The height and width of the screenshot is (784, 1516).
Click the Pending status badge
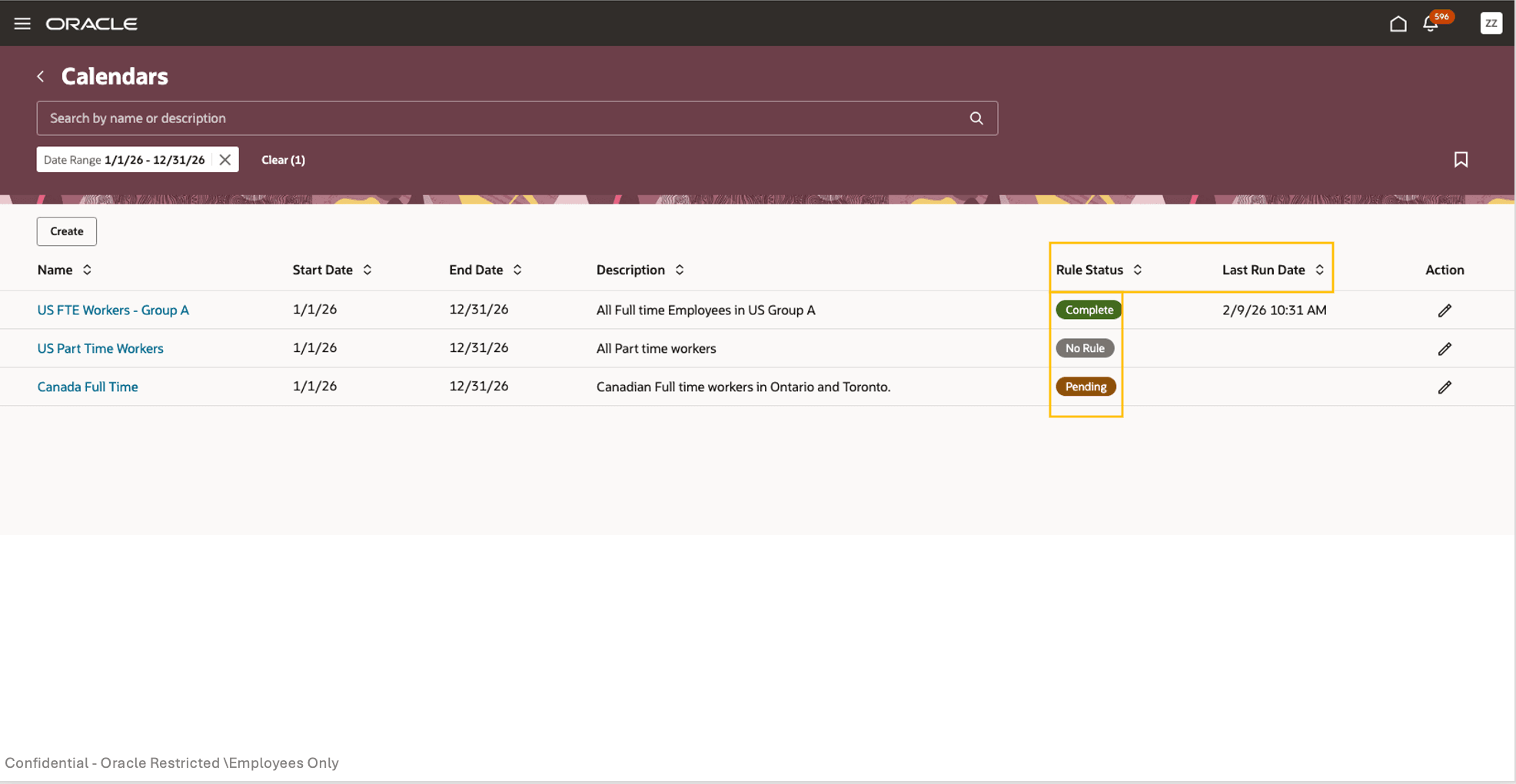point(1085,387)
